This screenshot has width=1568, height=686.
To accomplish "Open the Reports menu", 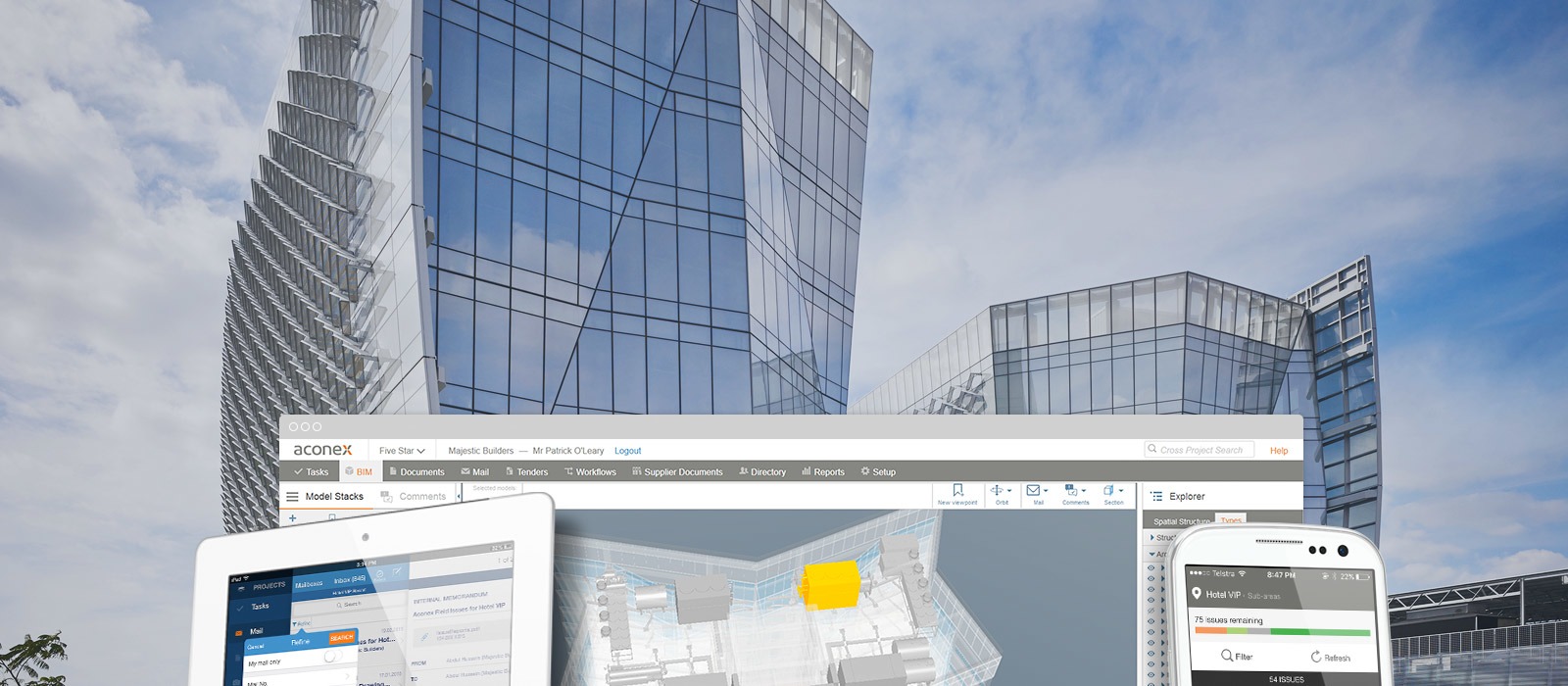I will [x=823, y=471].
